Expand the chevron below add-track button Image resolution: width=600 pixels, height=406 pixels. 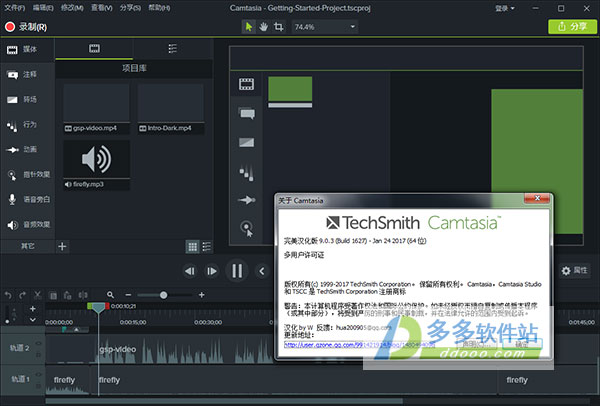[33, 320]
